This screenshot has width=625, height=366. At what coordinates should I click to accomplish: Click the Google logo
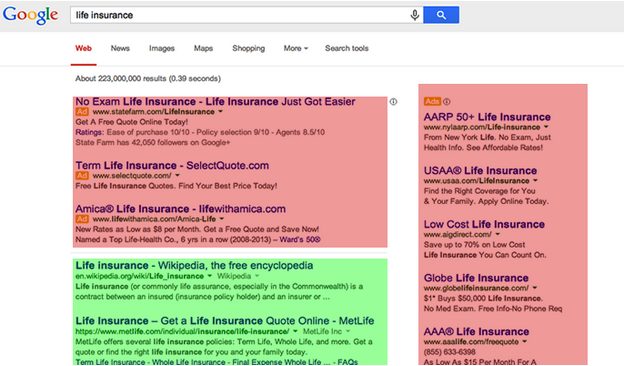[x=31, y=16]
